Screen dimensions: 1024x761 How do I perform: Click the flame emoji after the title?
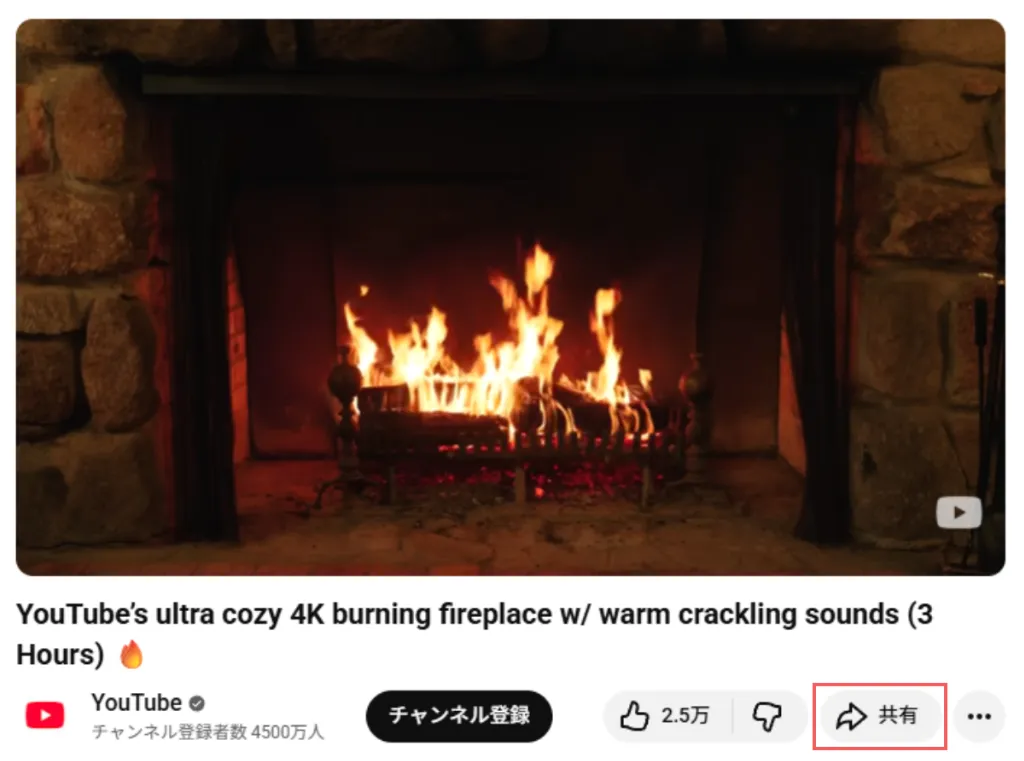[131, 654]
